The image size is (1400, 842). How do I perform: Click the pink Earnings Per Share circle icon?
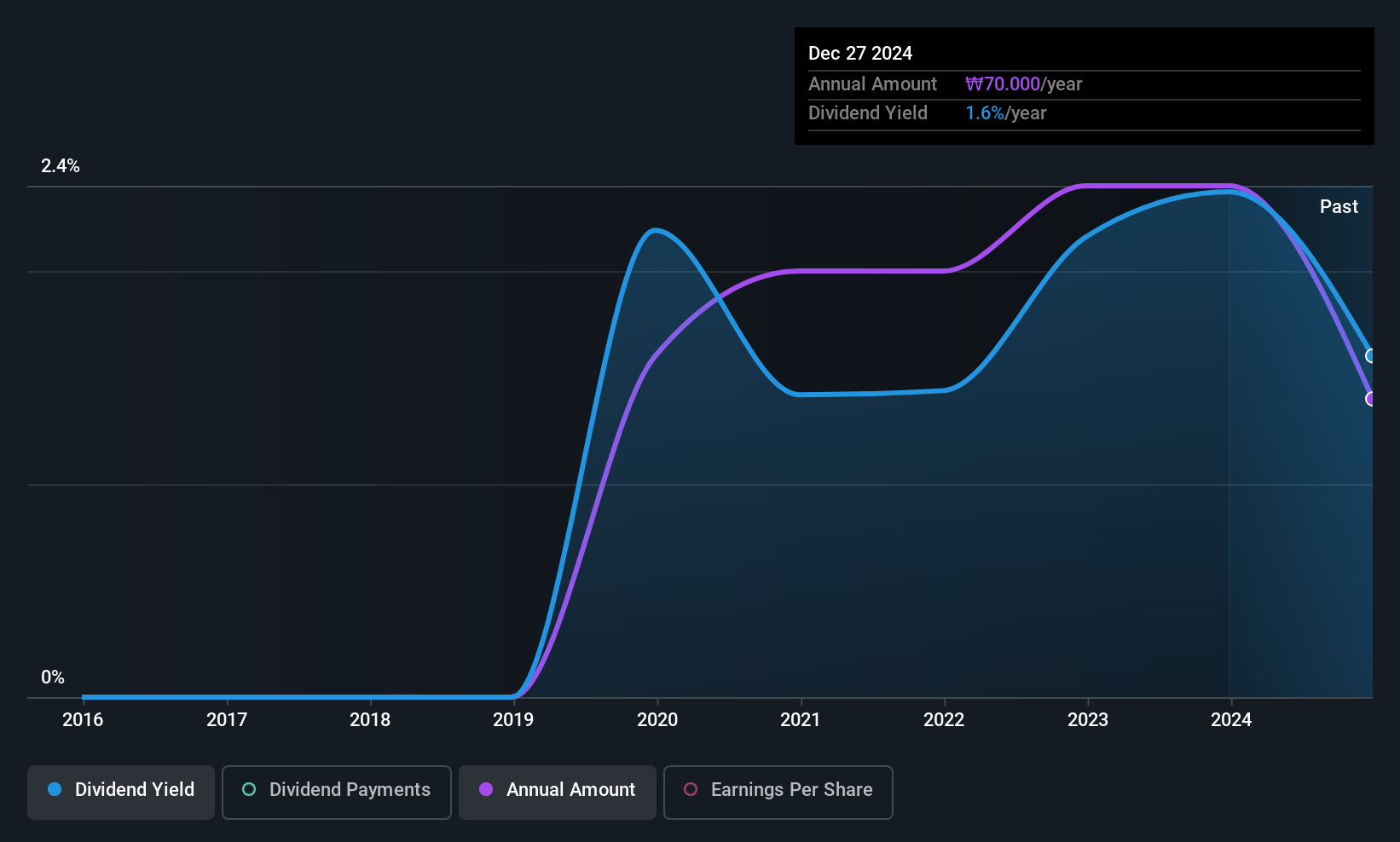tap(691, 789)
